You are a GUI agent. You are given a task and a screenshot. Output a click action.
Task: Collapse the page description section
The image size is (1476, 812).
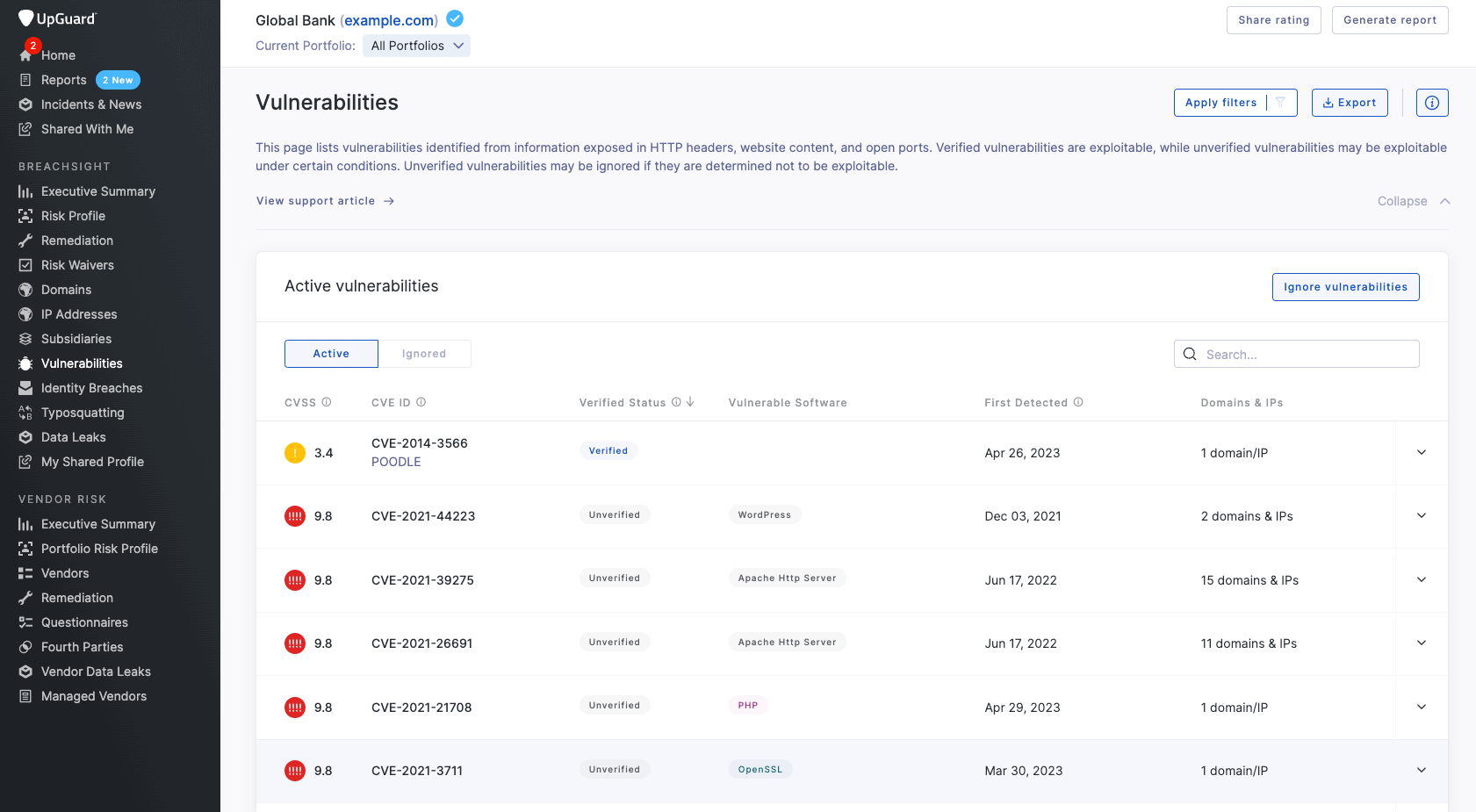1414,201
